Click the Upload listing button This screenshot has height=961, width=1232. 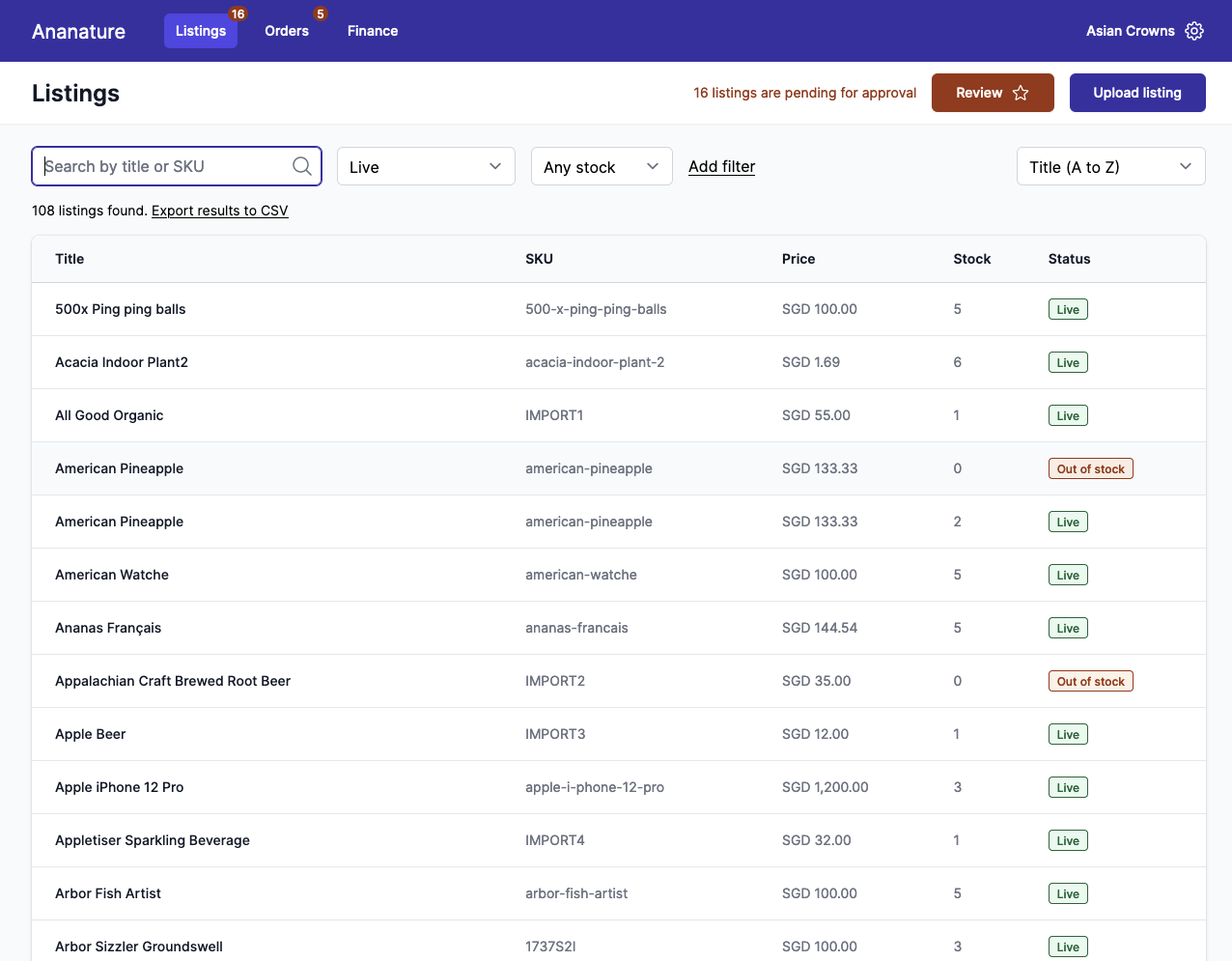pos(1136,93)
